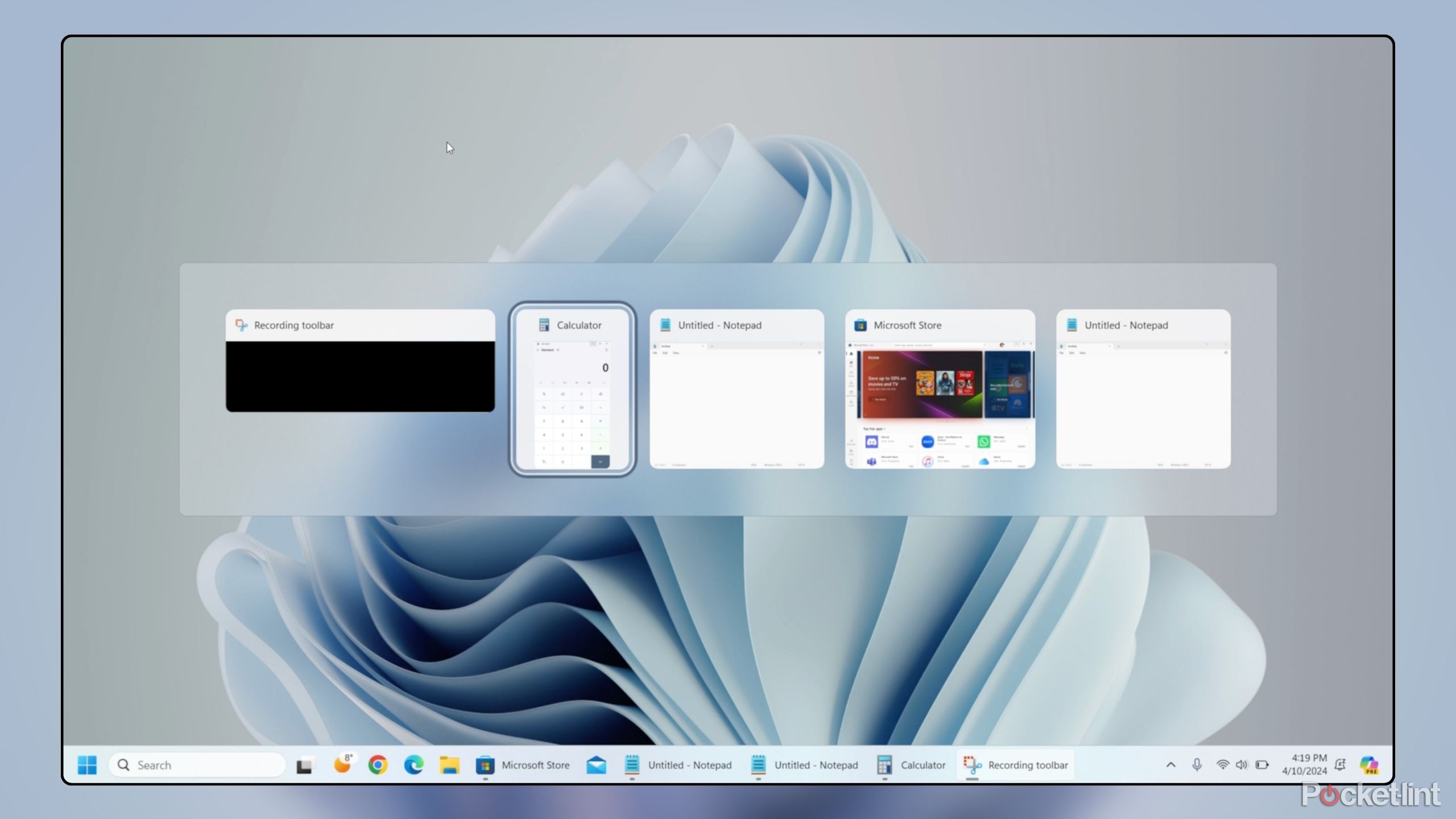Image resolution: width=1456 pixels, height=819 pixels.
Task: Expand system tray hidden icons
Action: [x=1172, y=765]
